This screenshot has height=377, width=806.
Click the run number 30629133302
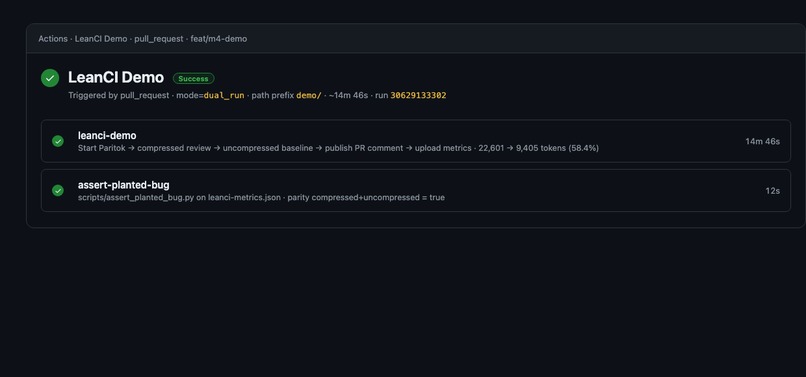pos(418,96)
